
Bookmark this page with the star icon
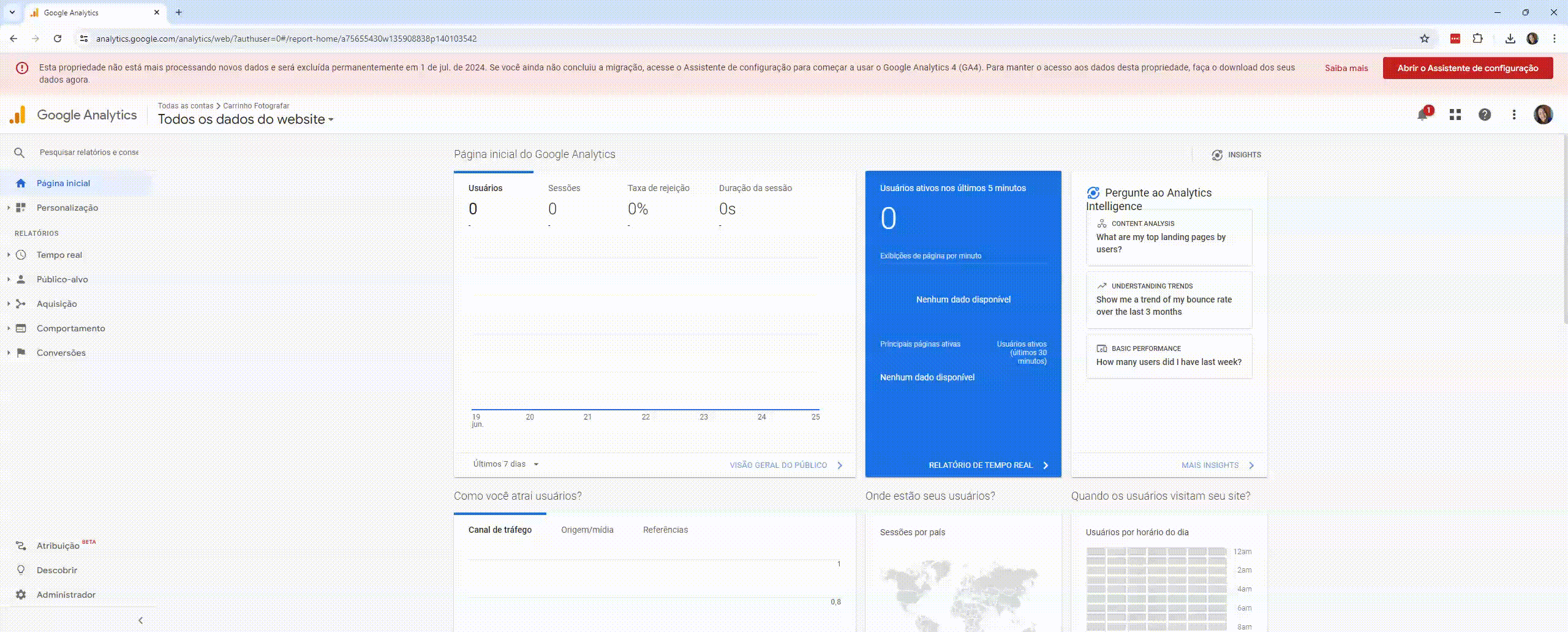(1425, 39)
